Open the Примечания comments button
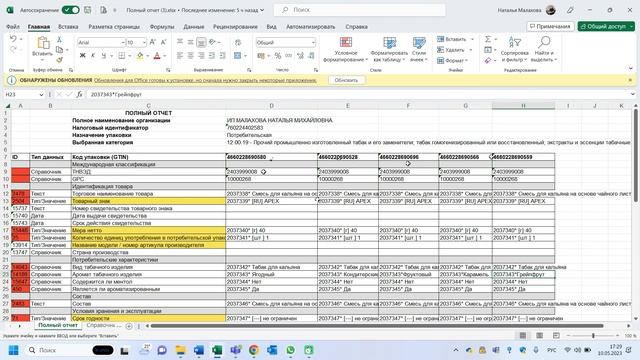The height and width of the screenshot is (360, 640). pyautogui.click(x=550, y=26)
